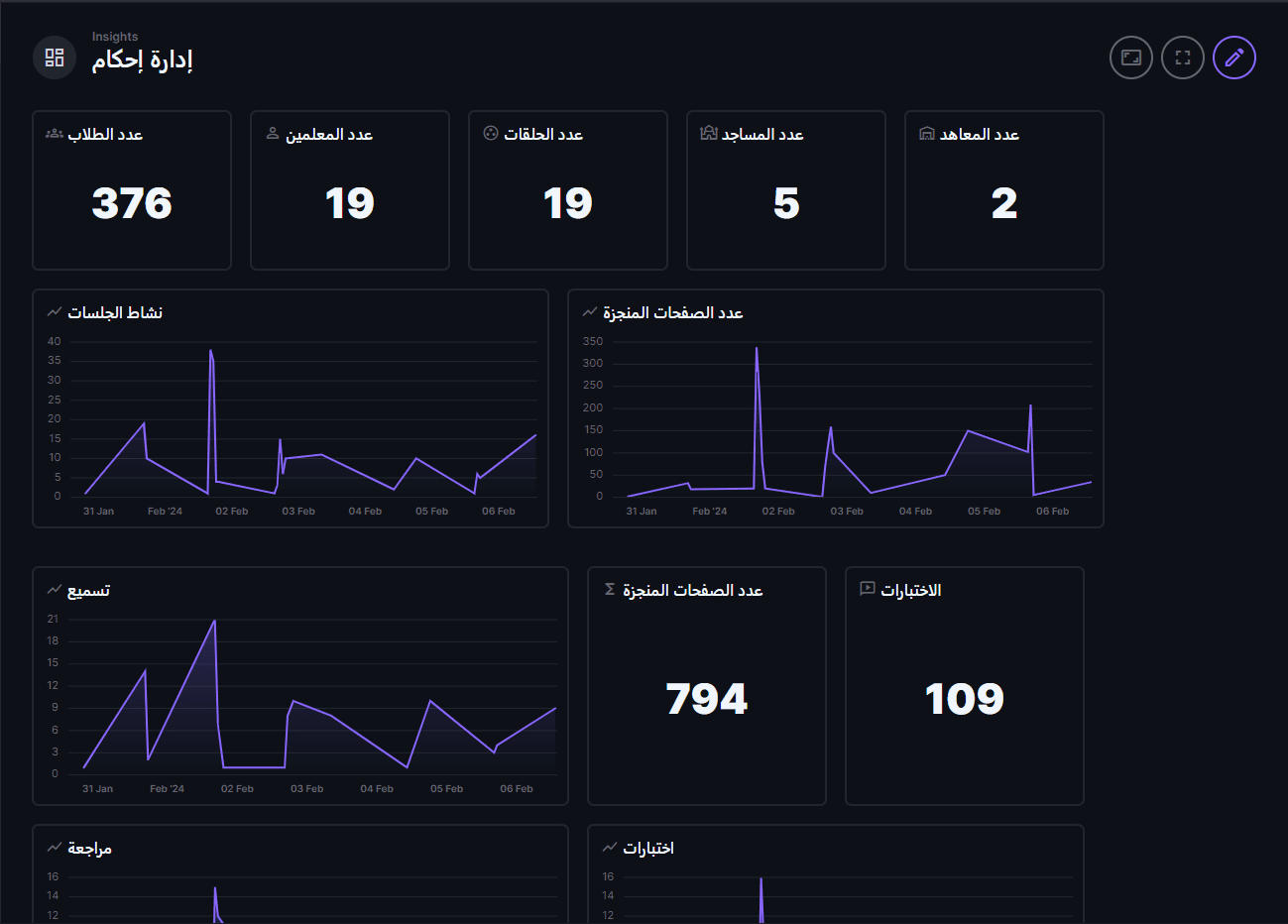Click the تسميع chart title

(x=89, y=590)
